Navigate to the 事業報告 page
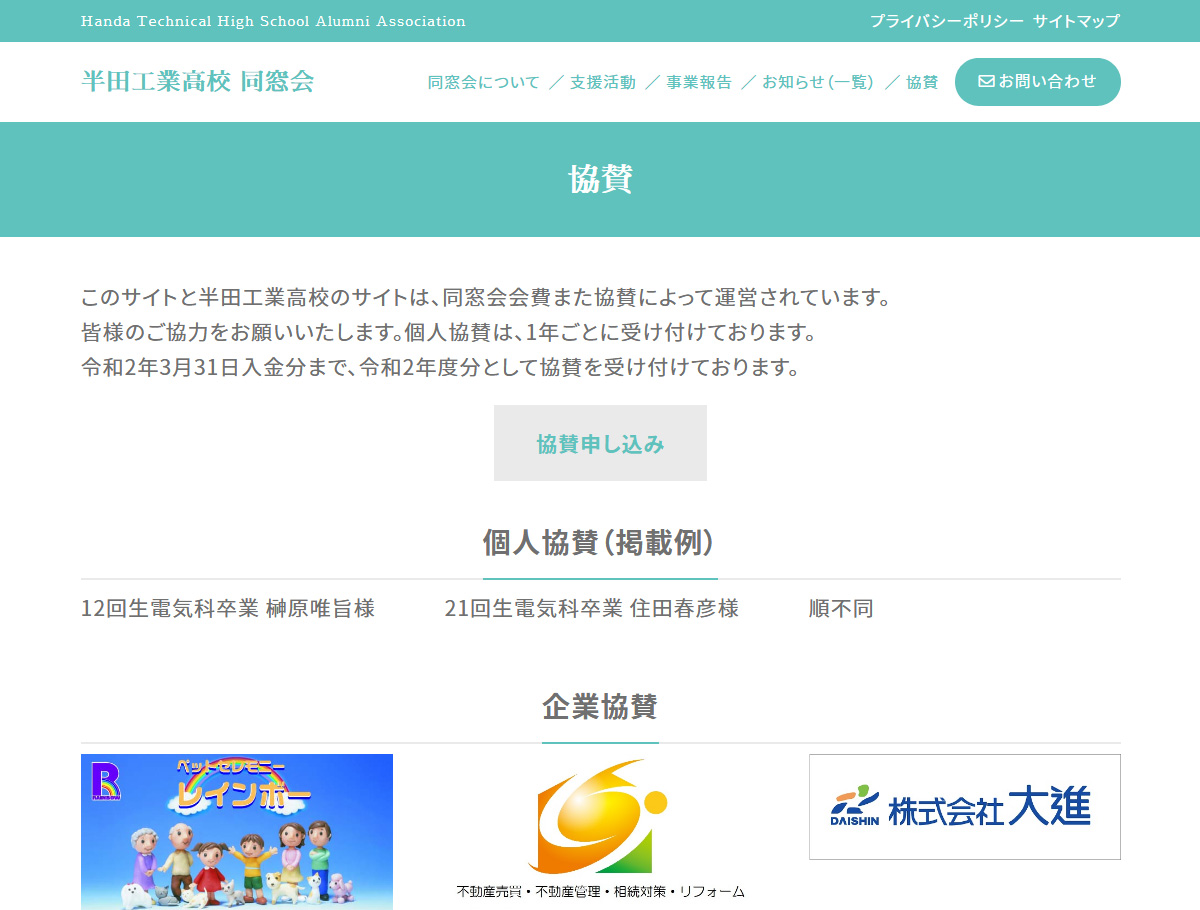This screenshot has height=910, width=1200. pyautogui.click(x=699, y=82)
